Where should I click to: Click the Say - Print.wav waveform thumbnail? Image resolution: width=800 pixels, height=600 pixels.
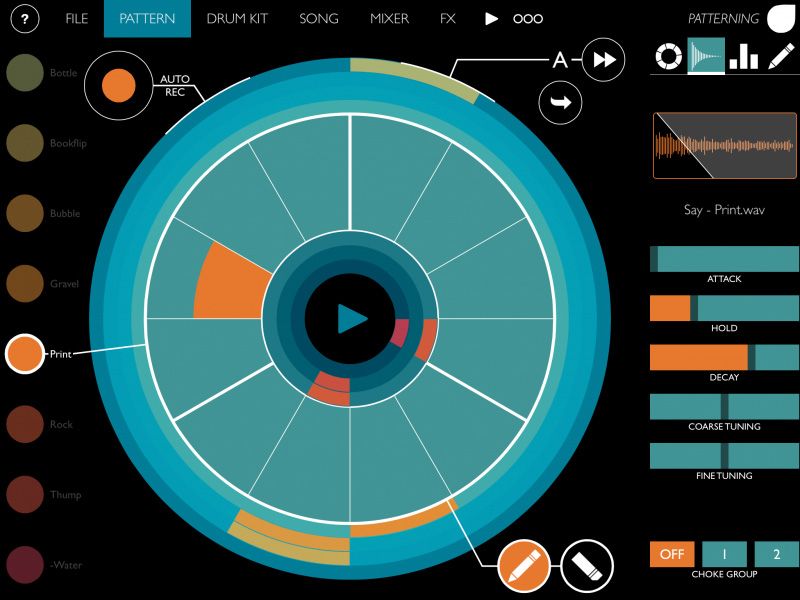click(723, 145)
